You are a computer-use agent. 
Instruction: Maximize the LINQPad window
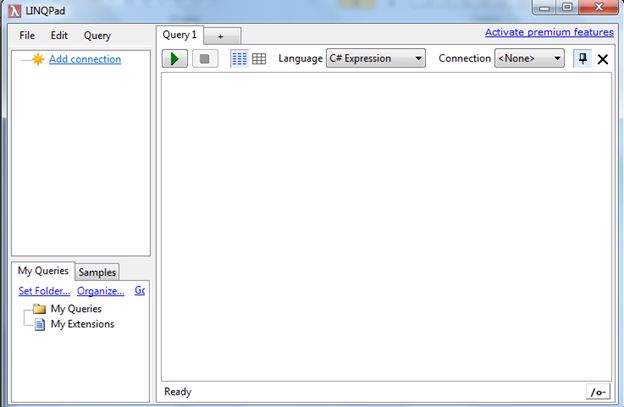567,8
